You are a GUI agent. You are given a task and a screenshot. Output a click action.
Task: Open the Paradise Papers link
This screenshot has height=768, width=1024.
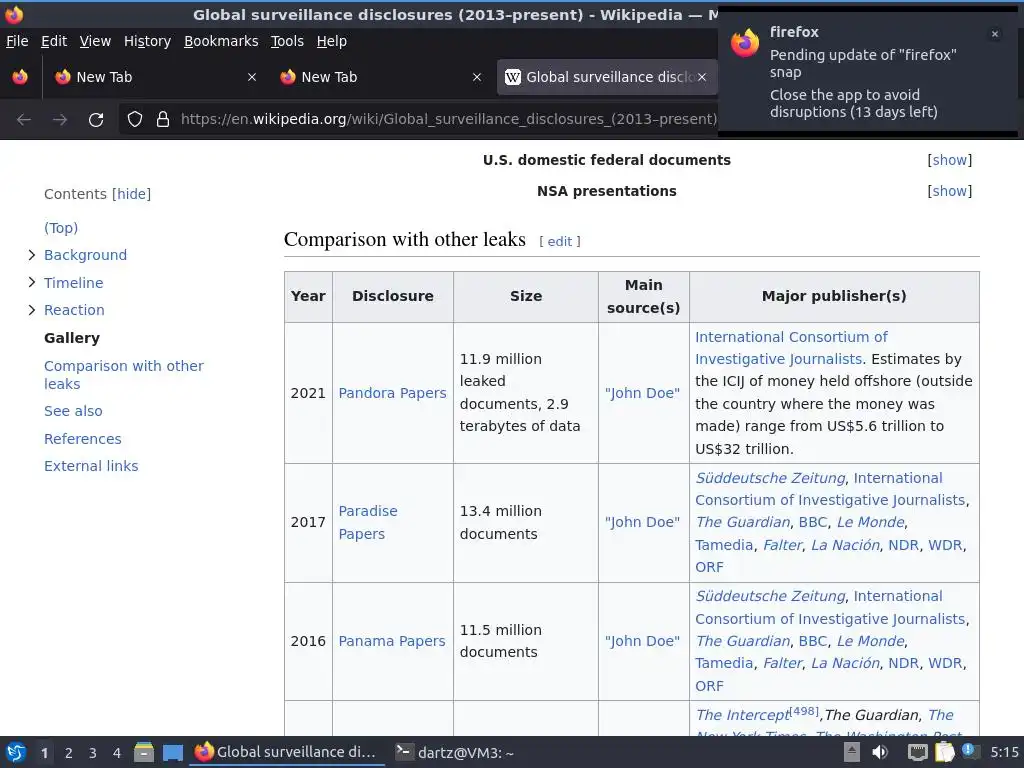[x=368, y=522]
